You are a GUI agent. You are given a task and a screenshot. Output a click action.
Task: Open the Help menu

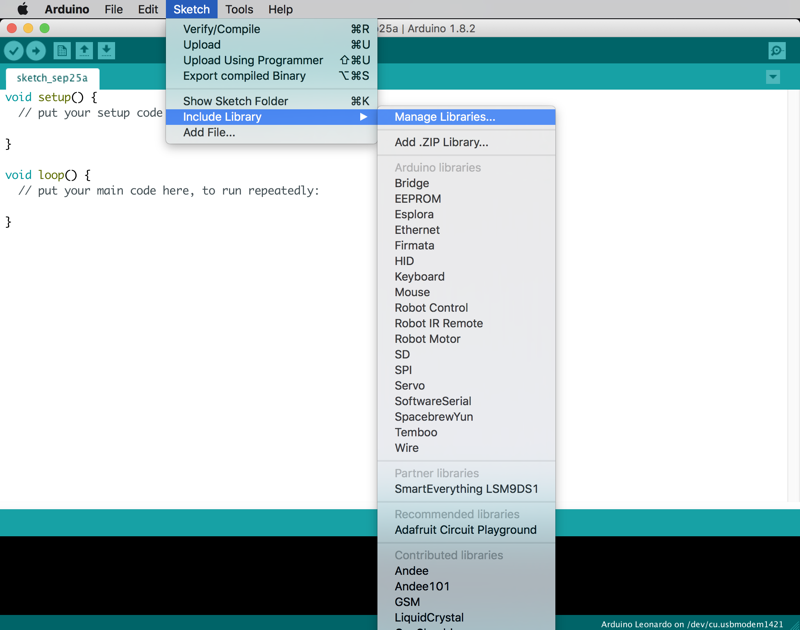coord(281,9)
